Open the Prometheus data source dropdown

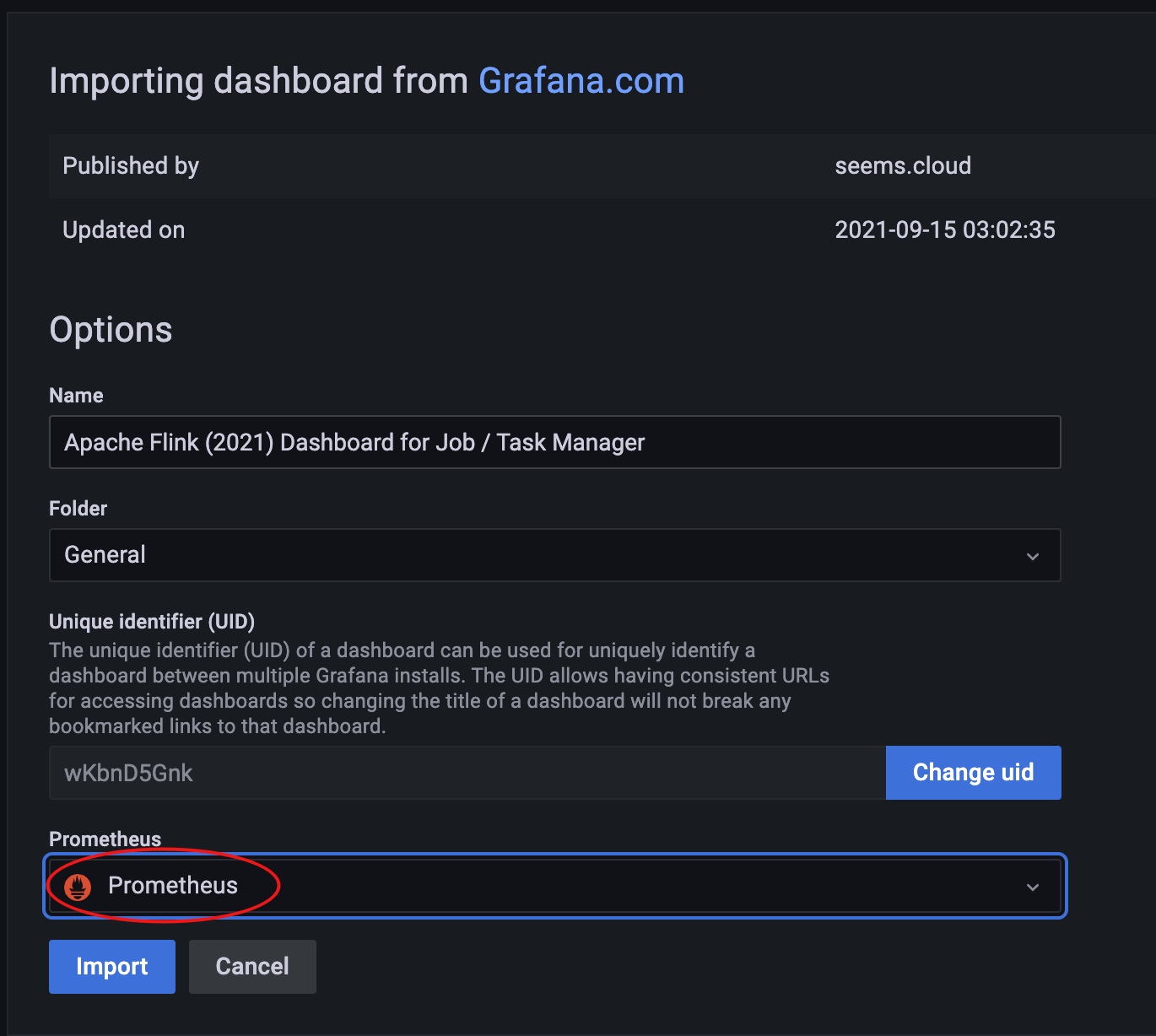click(555, 886)
